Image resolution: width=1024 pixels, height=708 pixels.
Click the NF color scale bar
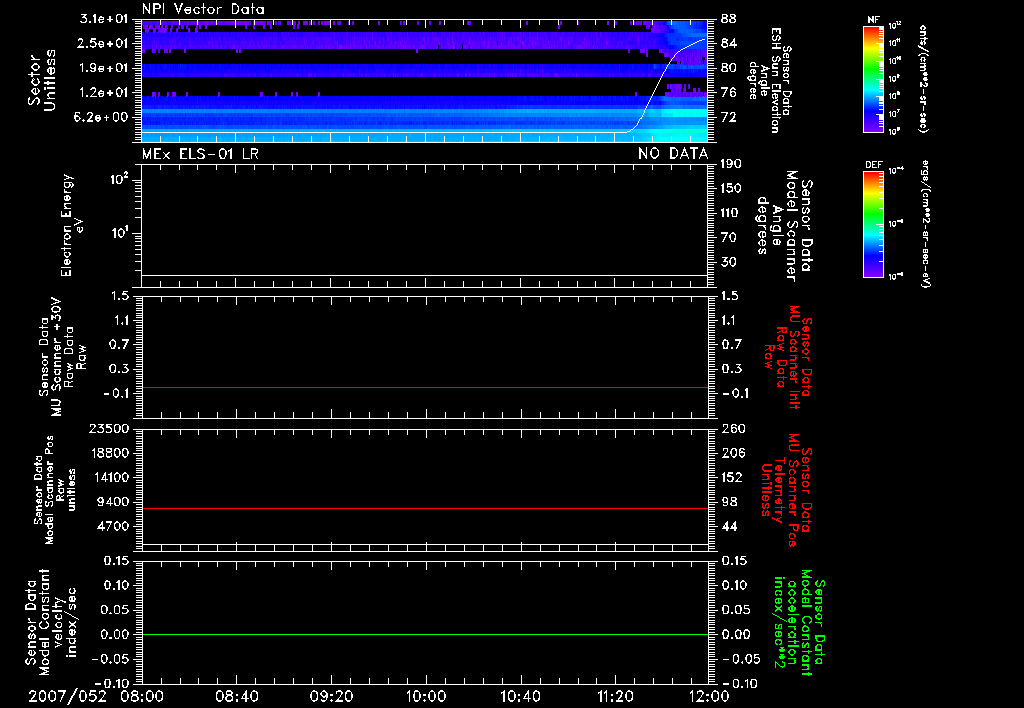click(874, 78)
